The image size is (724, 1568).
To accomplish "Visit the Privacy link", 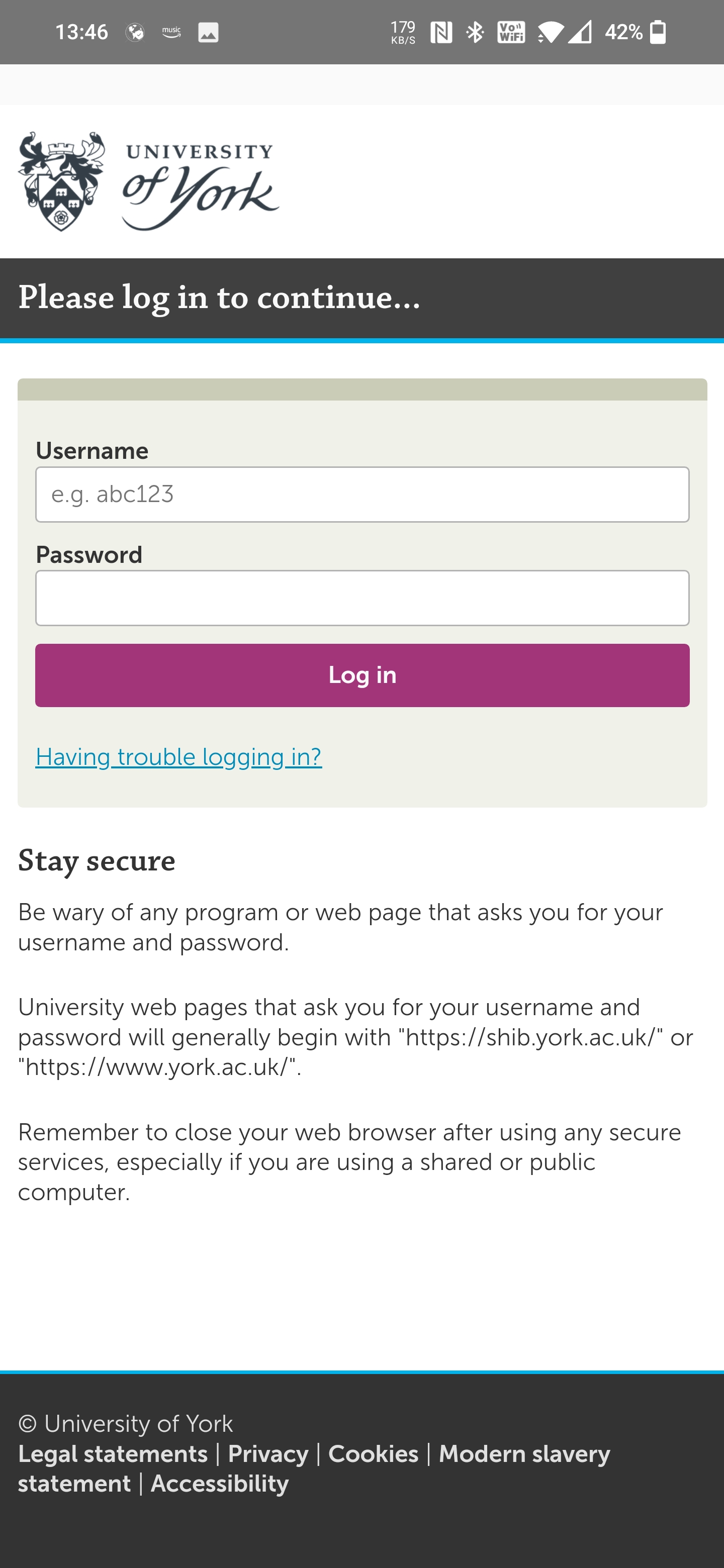I will [x=268, y=1453].
